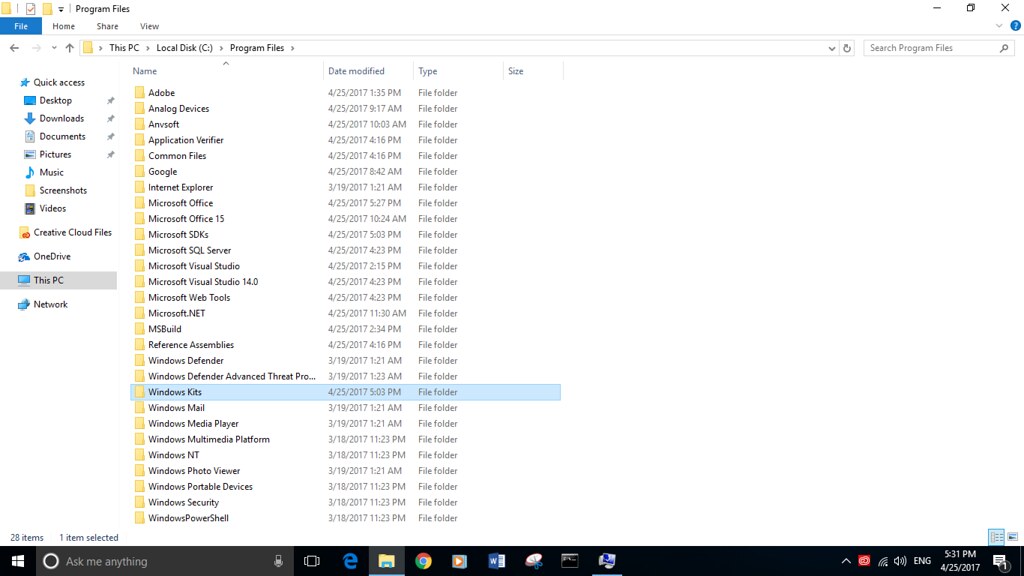This screenshot has width=1024, height=576.
Task: Show hidden system tray icons
Action: pos(846,561)
